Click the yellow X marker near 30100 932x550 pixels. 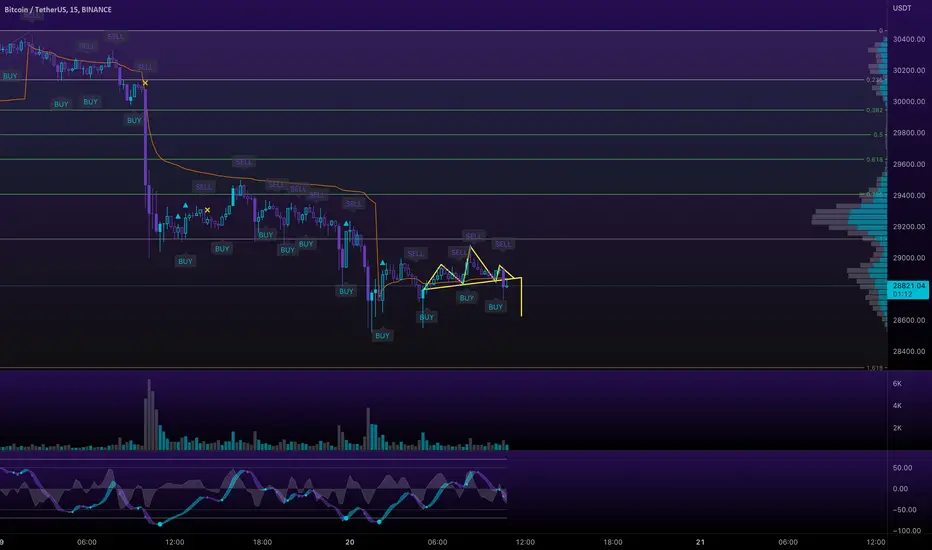click(146, 83)
